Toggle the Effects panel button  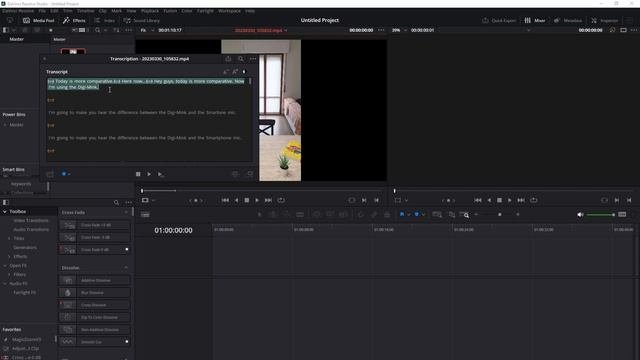pyautogui.click(x=74, y=20)
